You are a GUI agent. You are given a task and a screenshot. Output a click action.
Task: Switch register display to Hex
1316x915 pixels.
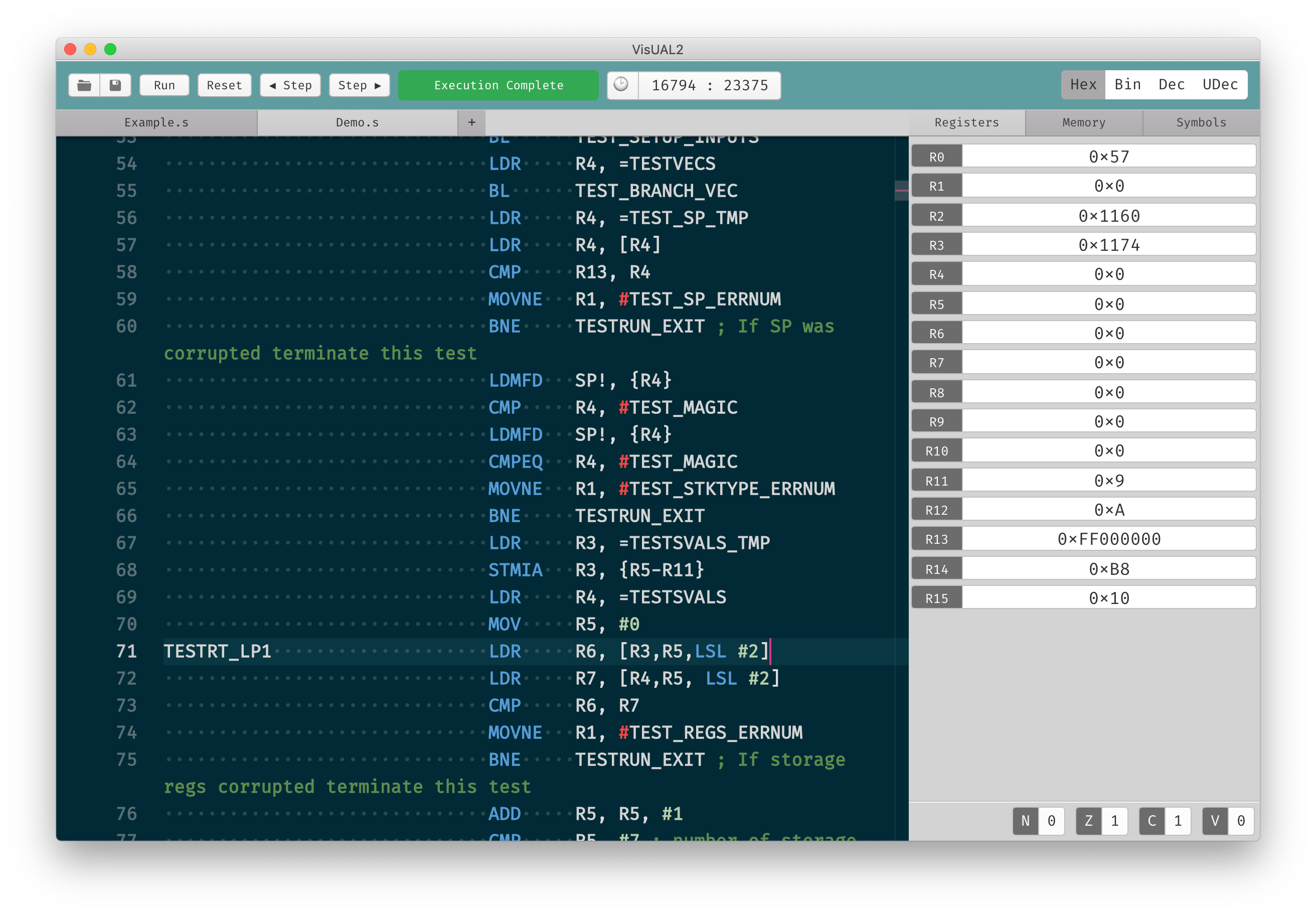pyautogui.click(x=1083, y=85)
